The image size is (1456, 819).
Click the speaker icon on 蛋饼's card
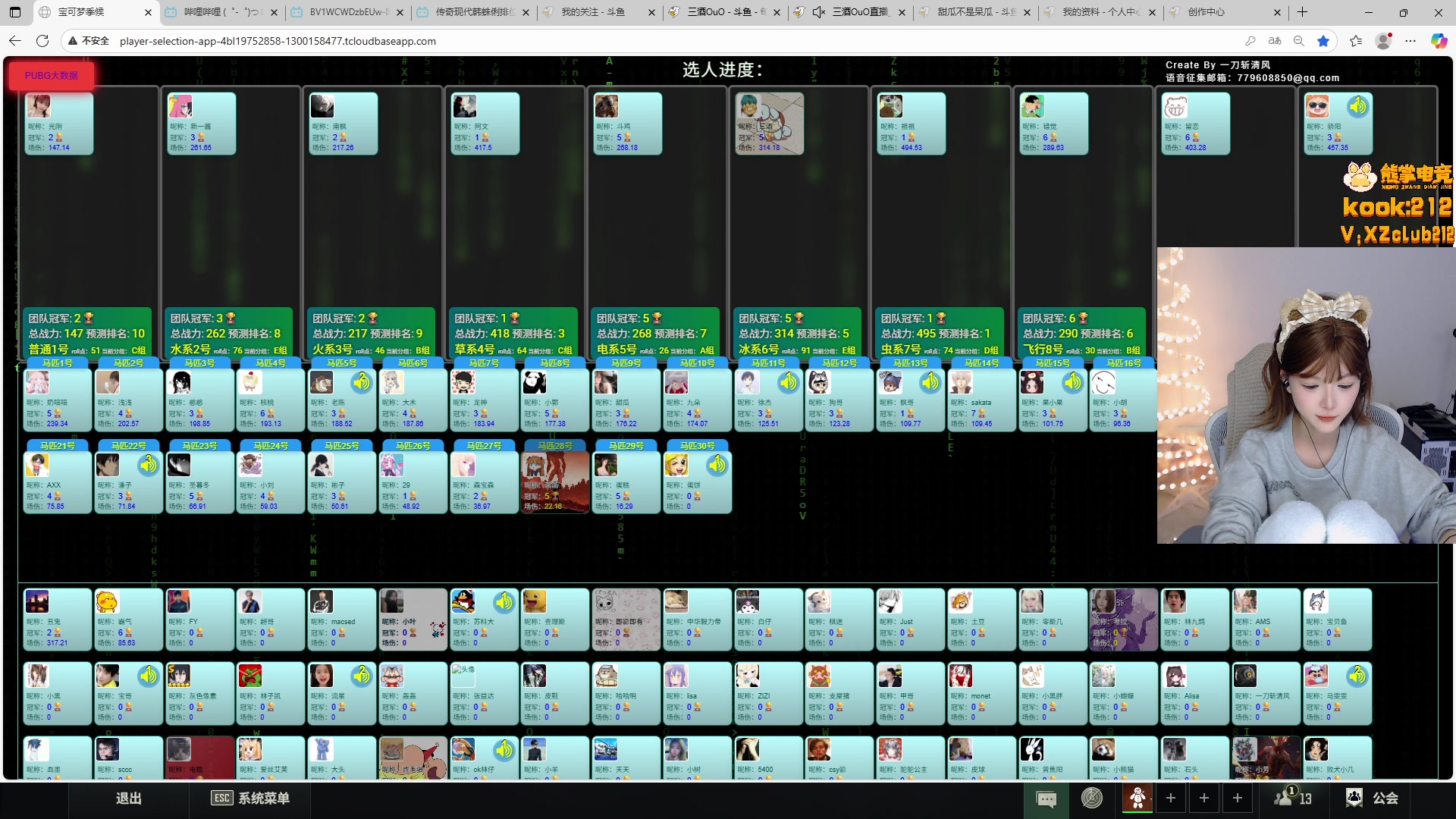tap(717, 465)
